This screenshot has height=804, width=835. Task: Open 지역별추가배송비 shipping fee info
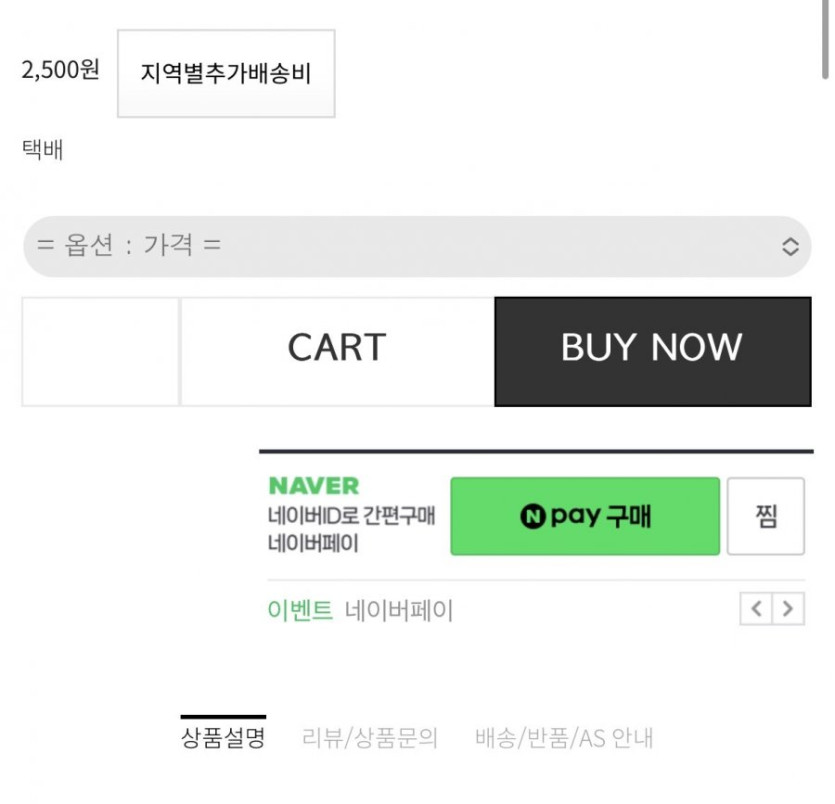pos(226,74)
